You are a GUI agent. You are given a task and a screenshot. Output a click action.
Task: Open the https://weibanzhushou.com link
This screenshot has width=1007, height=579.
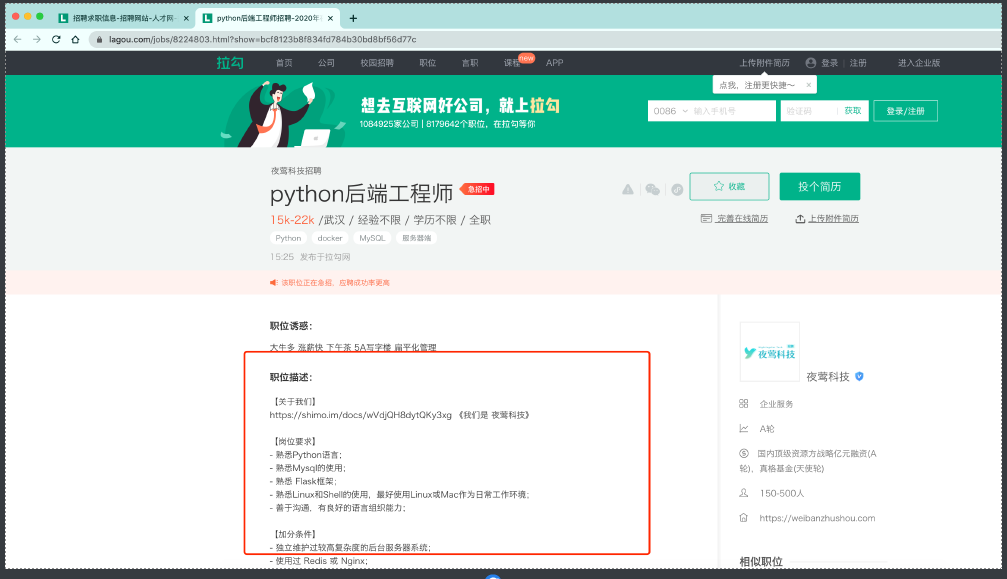coord(817,518)
